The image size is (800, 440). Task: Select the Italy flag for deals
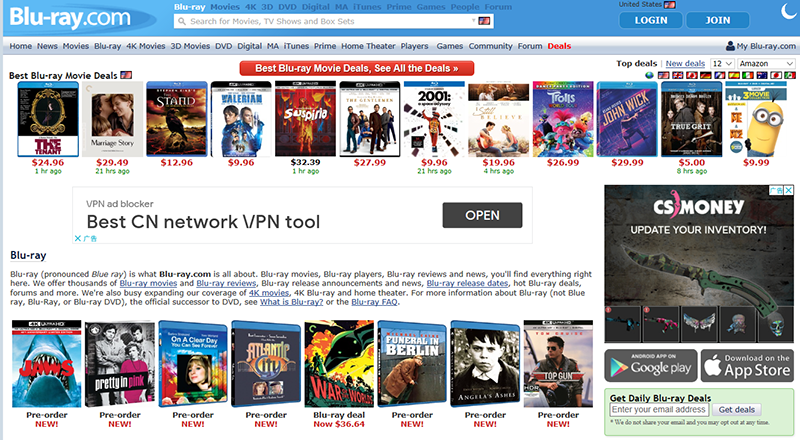click(x=747, y=75)
